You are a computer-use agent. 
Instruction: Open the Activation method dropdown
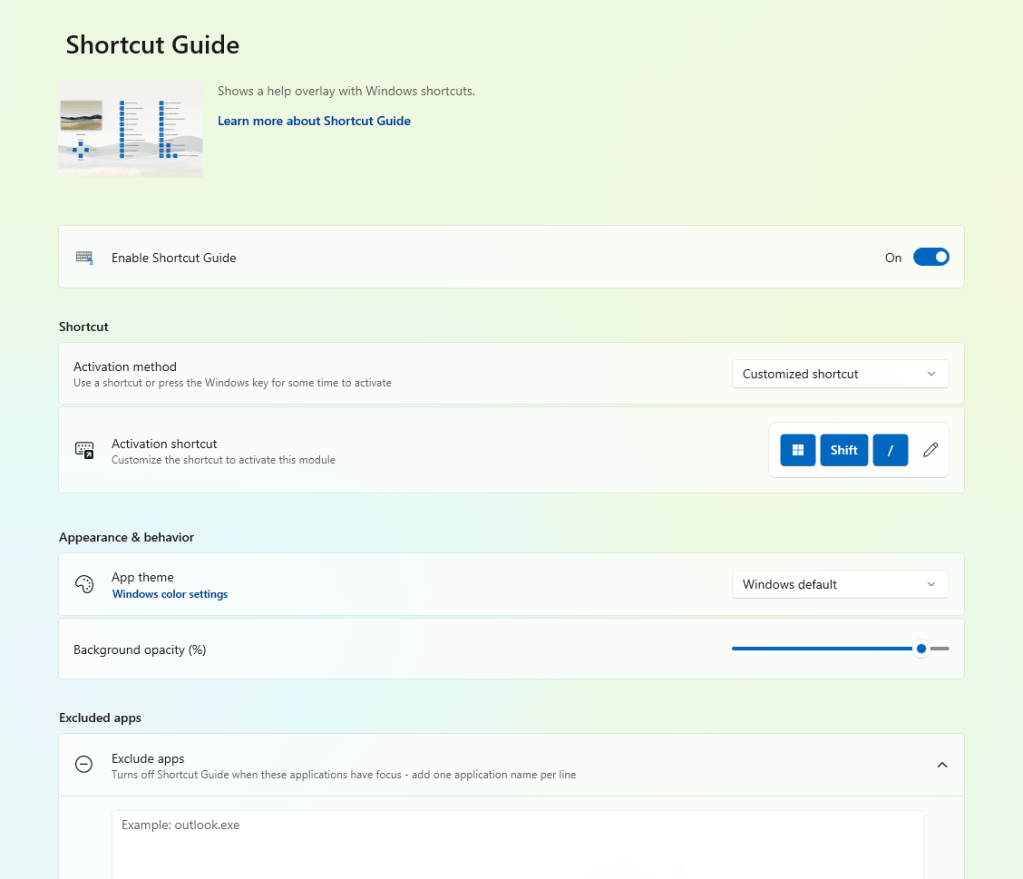(840, 374)
